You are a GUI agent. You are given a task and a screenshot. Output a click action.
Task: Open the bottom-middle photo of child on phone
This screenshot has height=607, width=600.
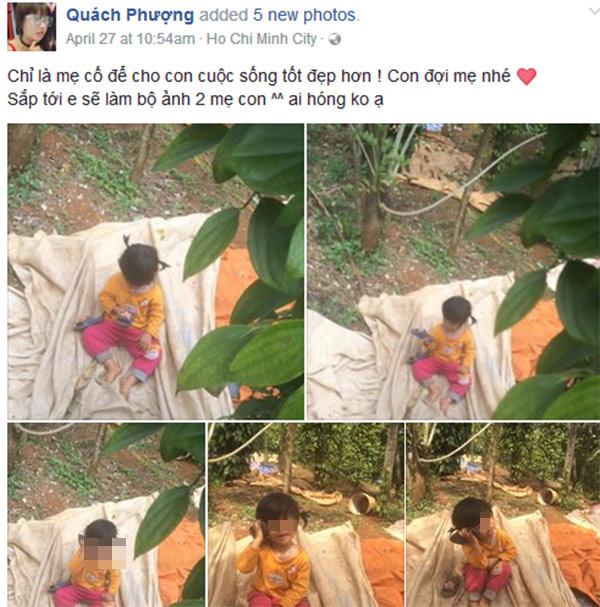point(306,515)
